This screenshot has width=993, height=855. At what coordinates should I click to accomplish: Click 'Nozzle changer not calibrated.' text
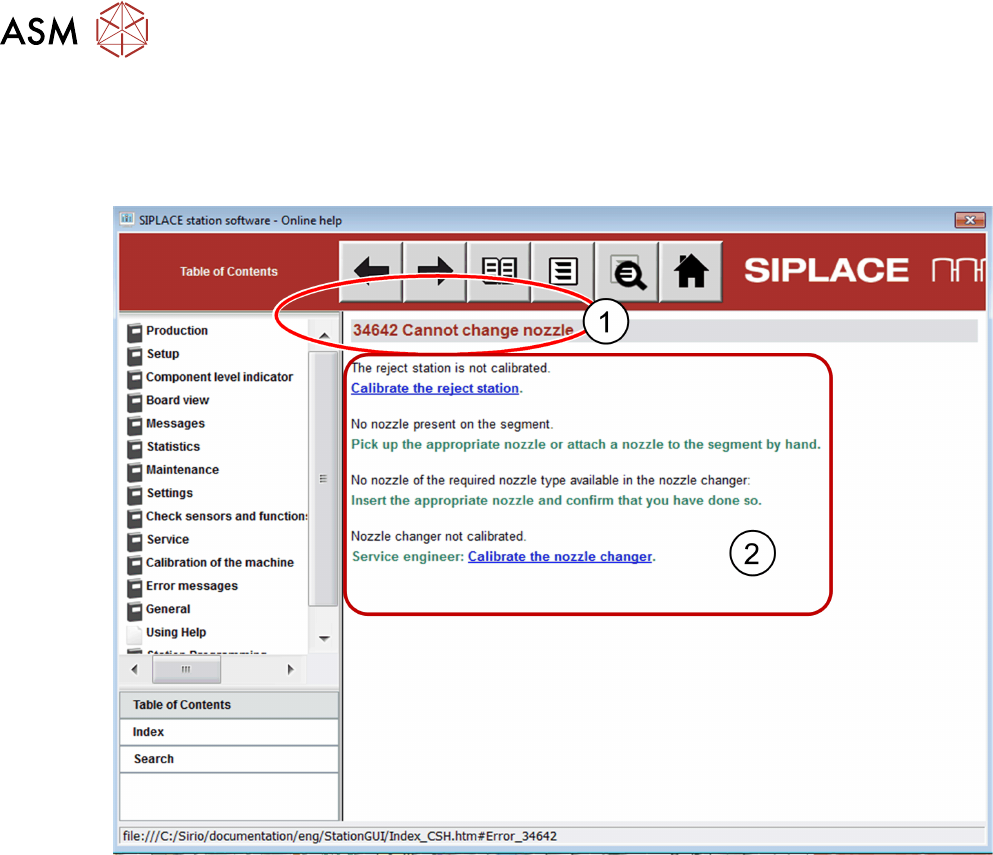tap(438, 536)
